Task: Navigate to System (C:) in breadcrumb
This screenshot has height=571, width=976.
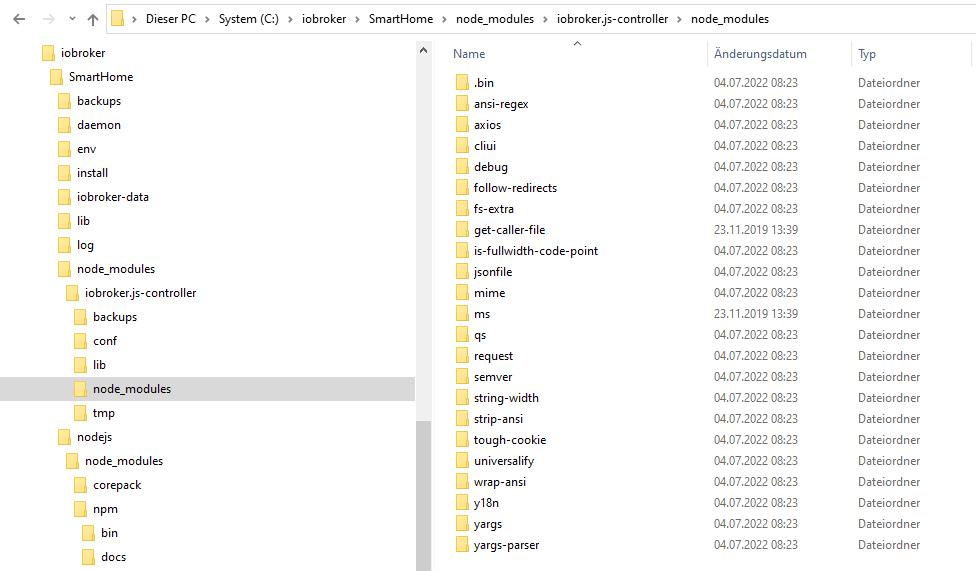Action: pyautogui.click(x=248, y=19)
